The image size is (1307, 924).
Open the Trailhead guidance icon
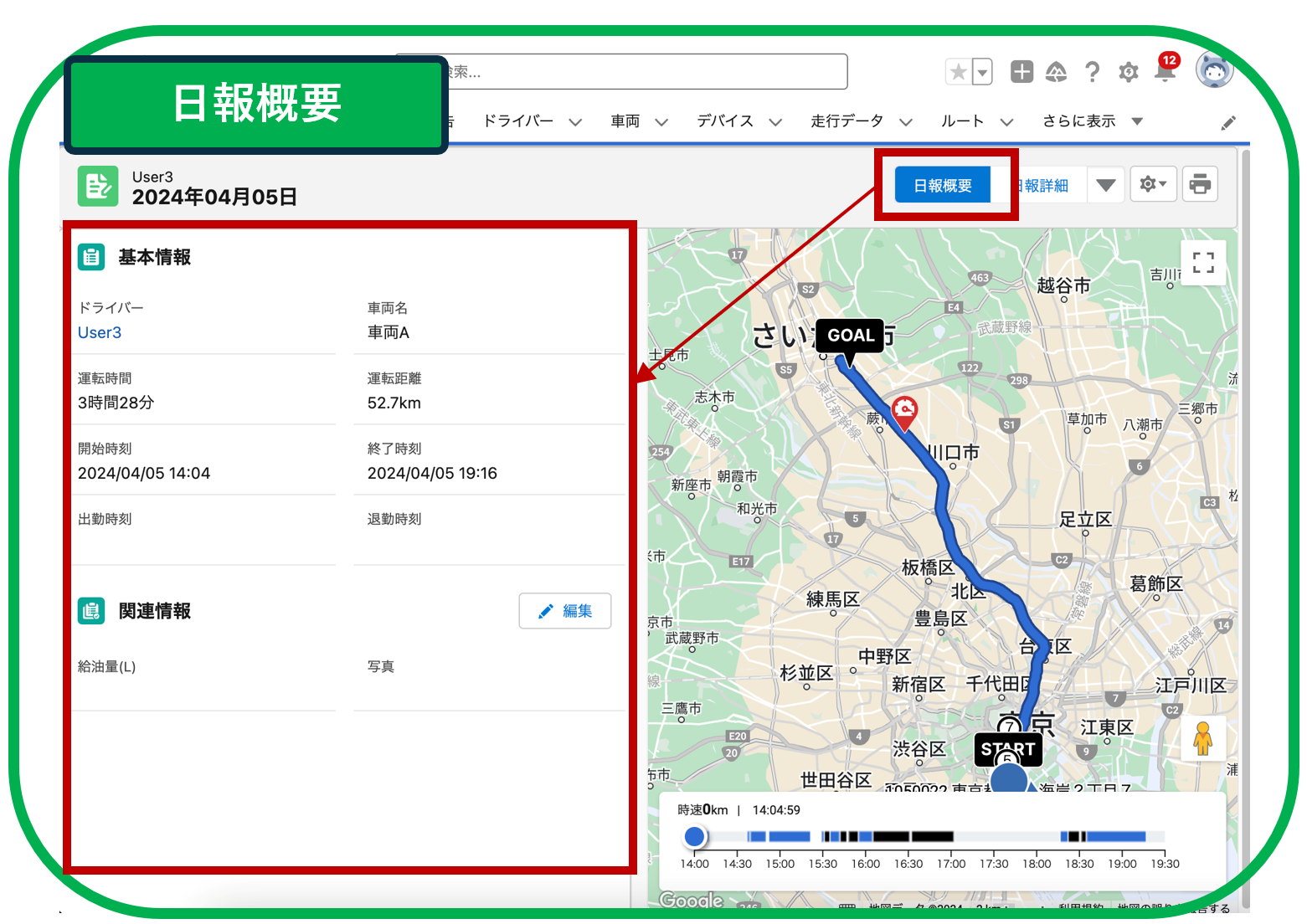pyautogui.click(x=1057, y=72)
